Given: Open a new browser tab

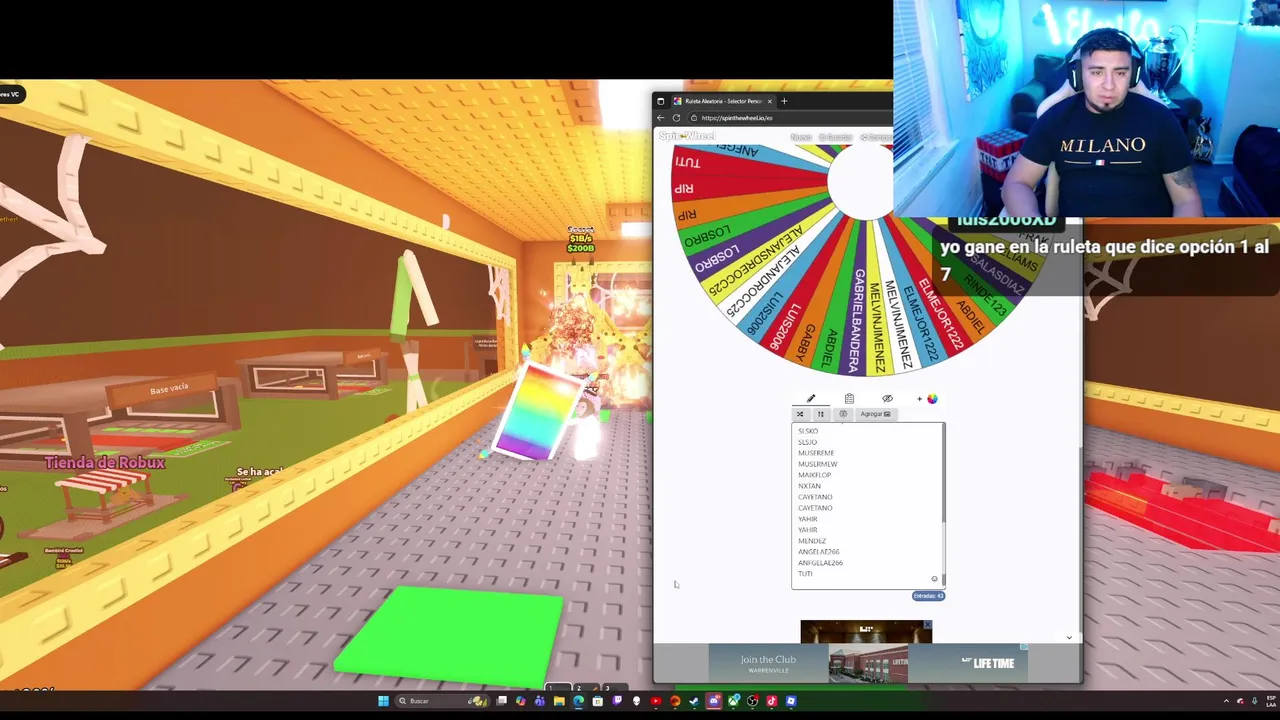Looking at the screenshot, I should [784, 101].
